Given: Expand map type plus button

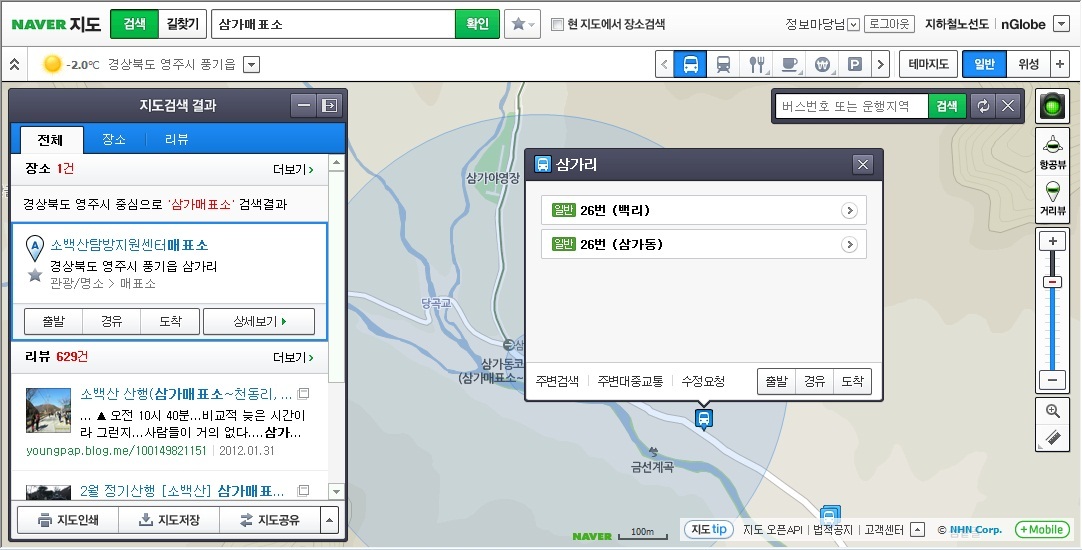Looking at the screenshot, I should coord(1060,64).
